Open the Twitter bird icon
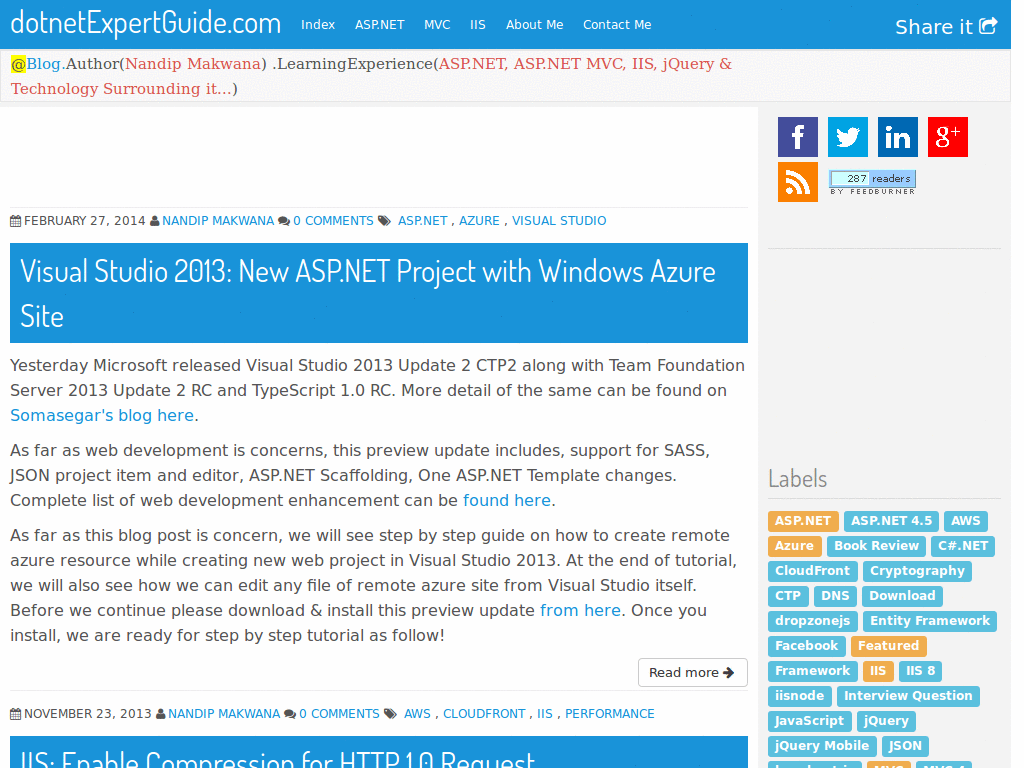The width and height of the screenshot is (1024, 768). point(848,137)
